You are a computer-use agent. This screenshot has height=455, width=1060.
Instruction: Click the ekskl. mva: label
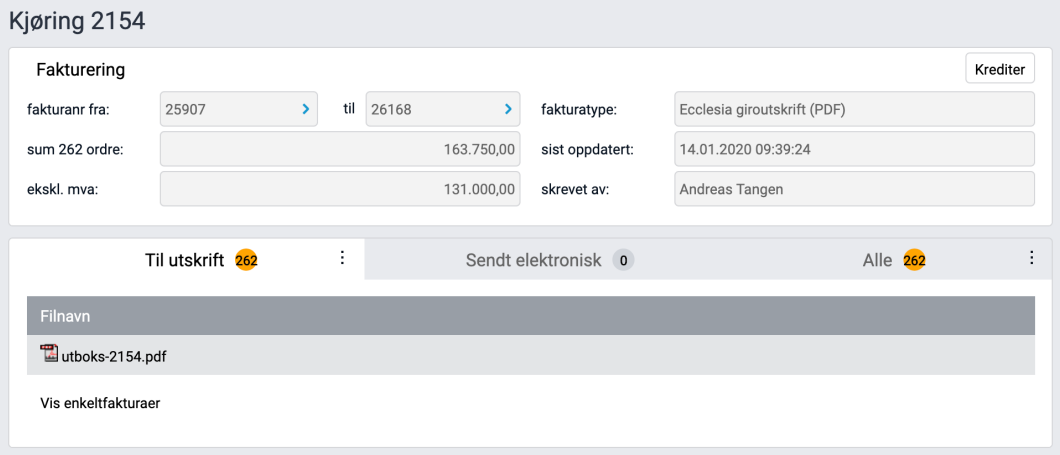(x=63, y=189)
